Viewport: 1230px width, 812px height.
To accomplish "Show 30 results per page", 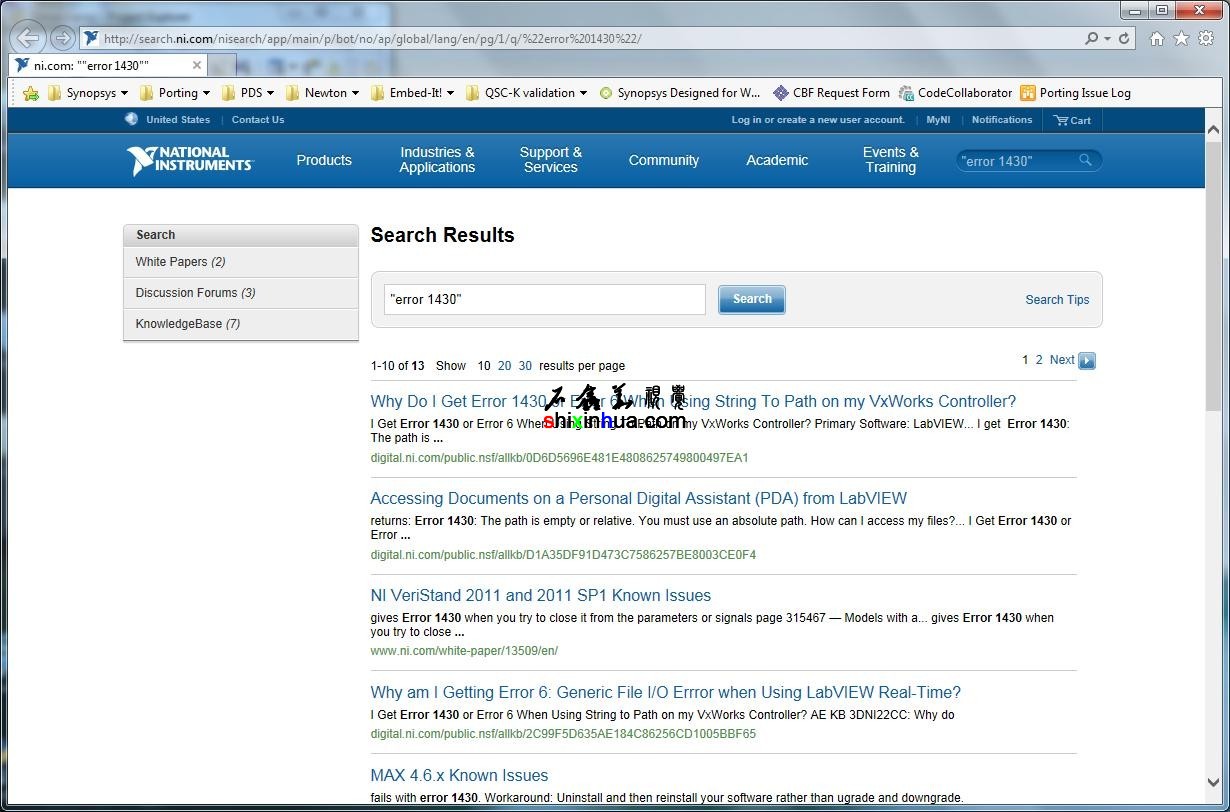I will point(525,366).
